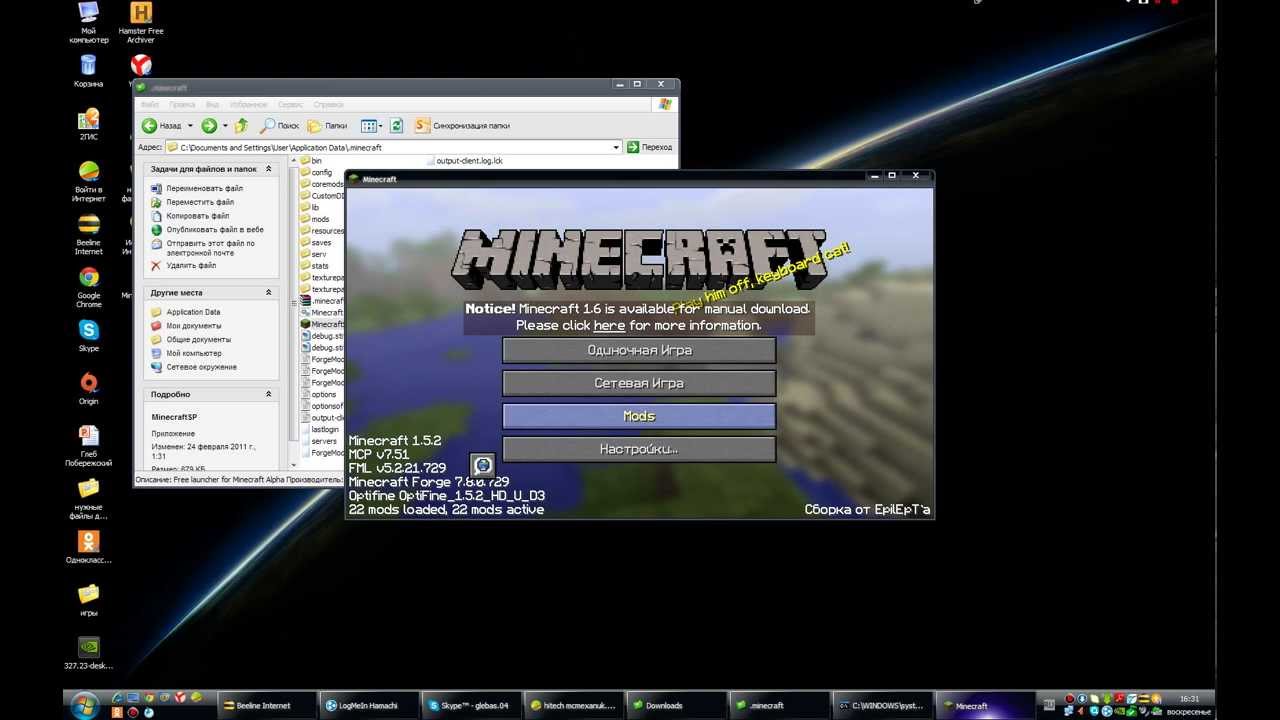
Task: Go to Мои документы in Другие места
Action: pos(194,326)
